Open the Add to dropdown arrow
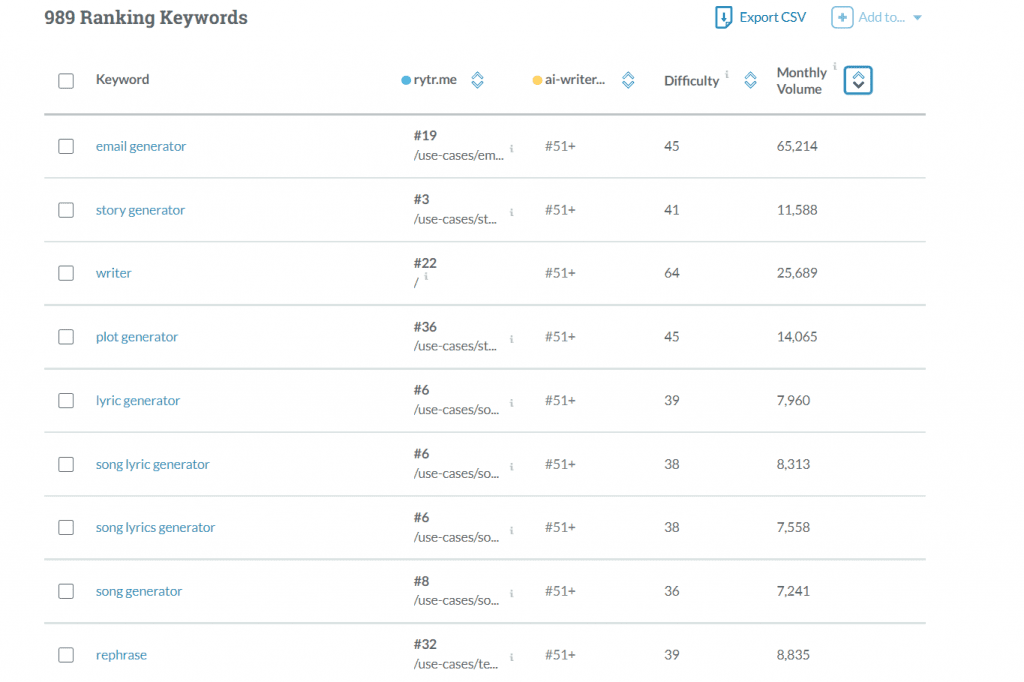Image resolution: width=1024 pixels, height=682 pixels. (x=917, y=18)
